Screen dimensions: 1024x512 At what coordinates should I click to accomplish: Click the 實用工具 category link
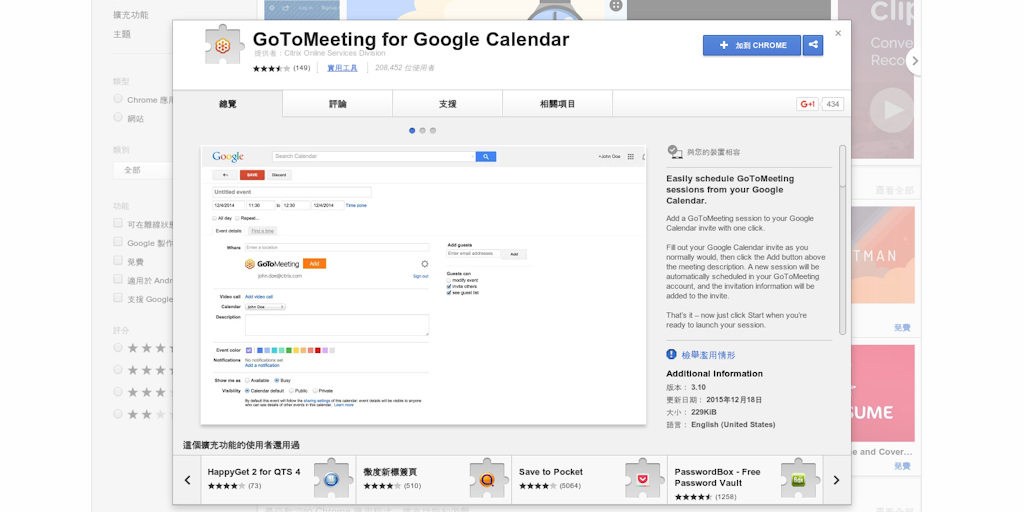click(x=342, y=68)
